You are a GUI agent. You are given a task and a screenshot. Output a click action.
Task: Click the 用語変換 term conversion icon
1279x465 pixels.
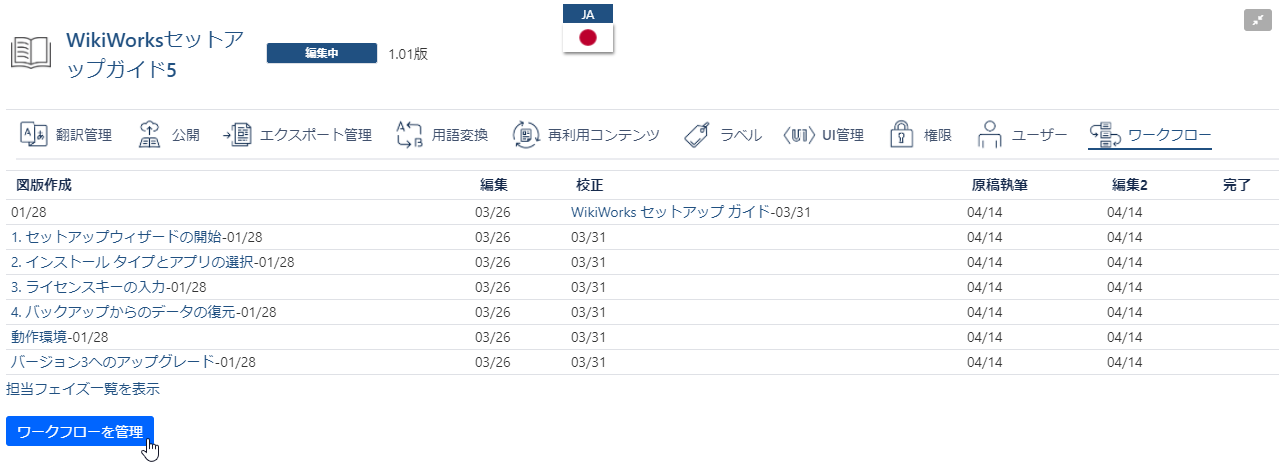click(x=410, y=135)
